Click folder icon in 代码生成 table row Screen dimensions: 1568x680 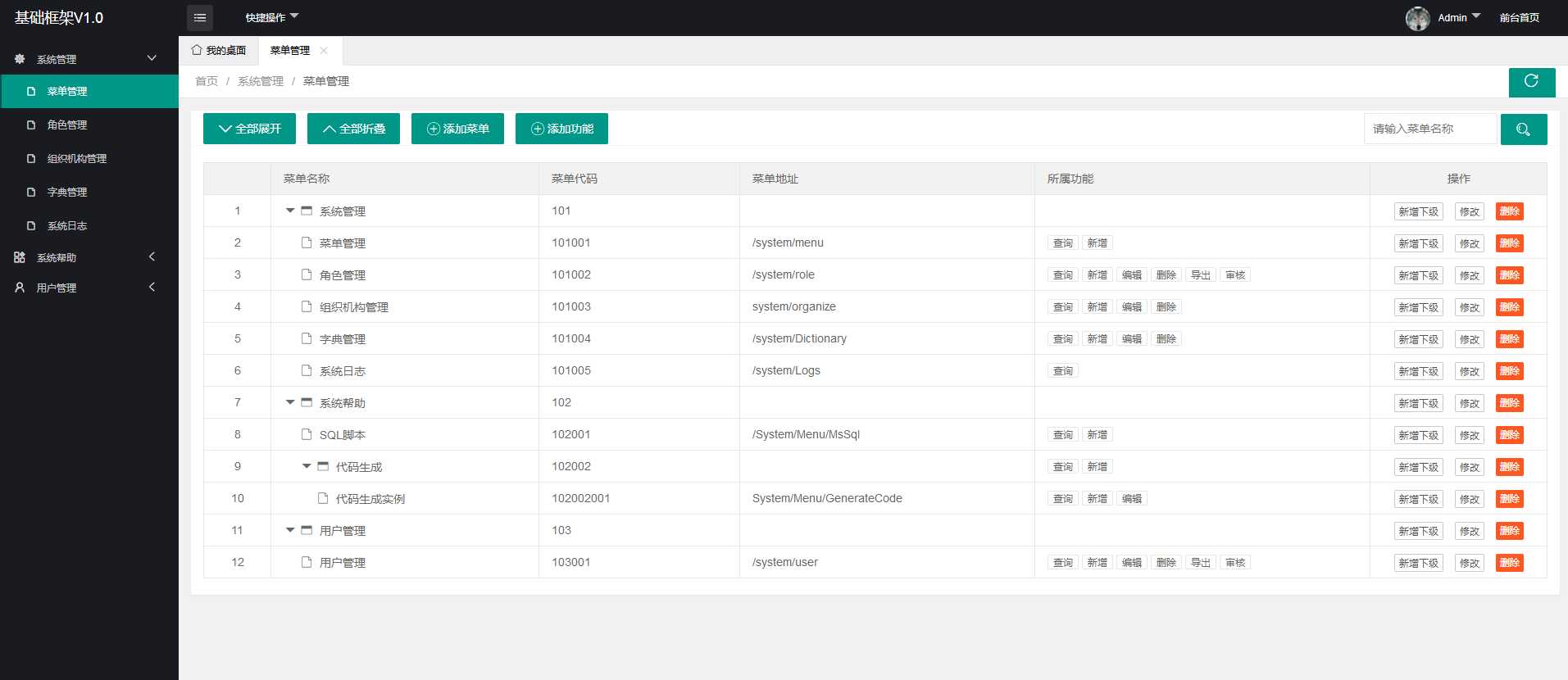tap(323, 466)
